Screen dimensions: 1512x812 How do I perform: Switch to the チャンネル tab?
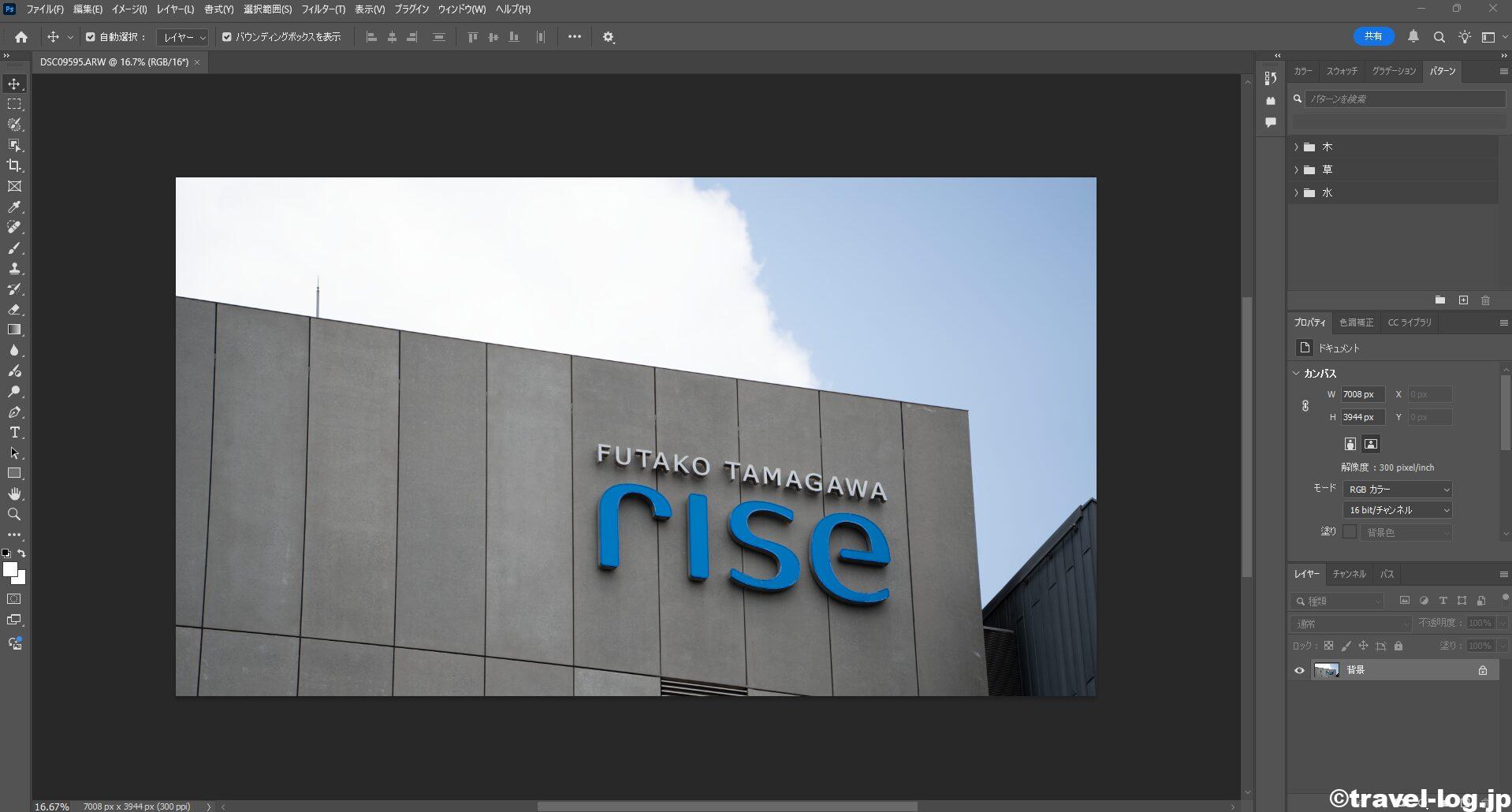[x=1349, y=574]
